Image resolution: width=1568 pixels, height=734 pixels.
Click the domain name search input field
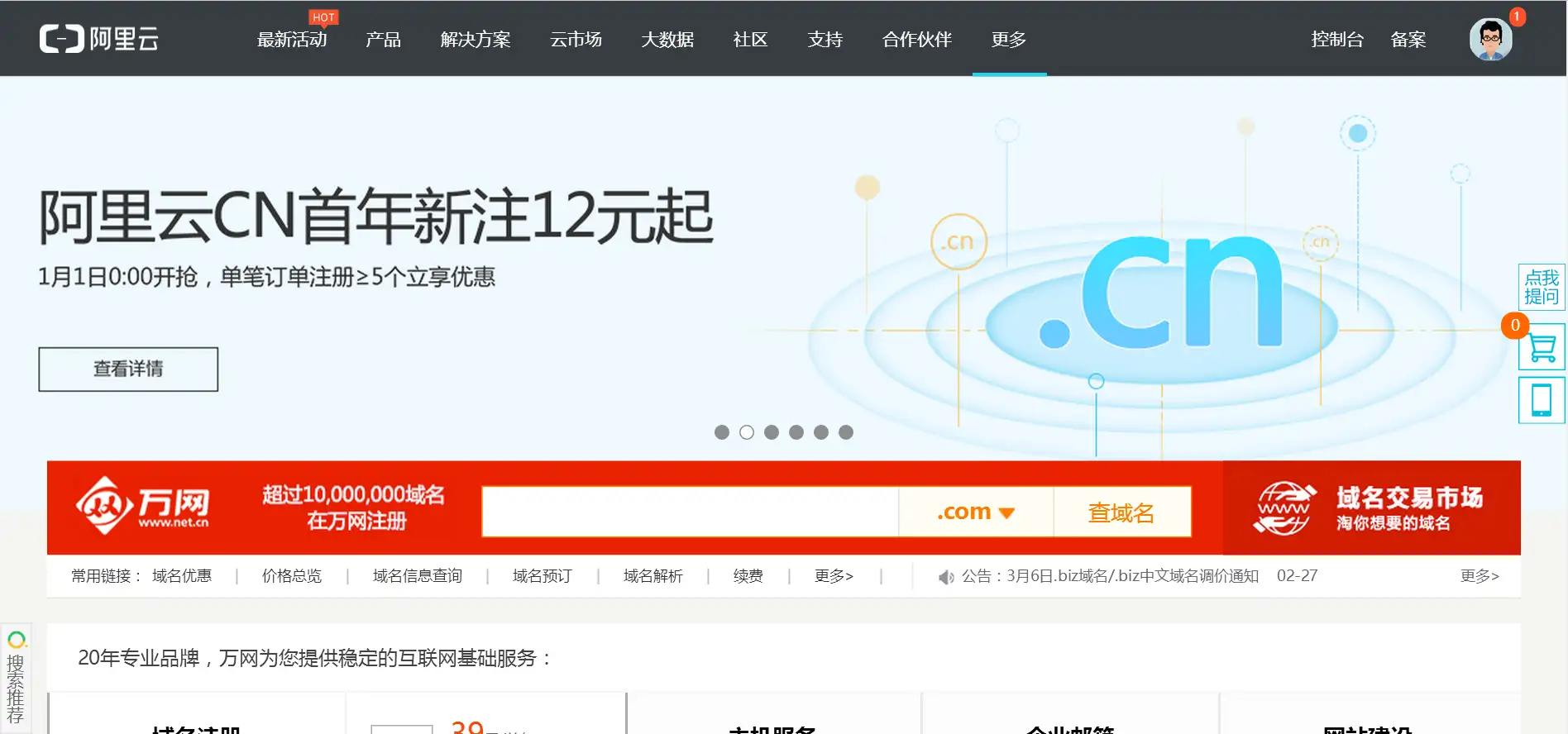pos(690,512)
